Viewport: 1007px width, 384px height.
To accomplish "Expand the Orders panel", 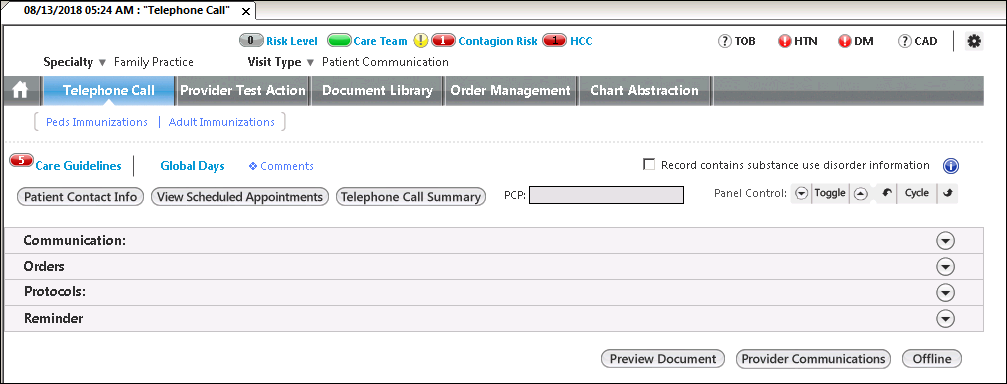I will click(945, 266).
